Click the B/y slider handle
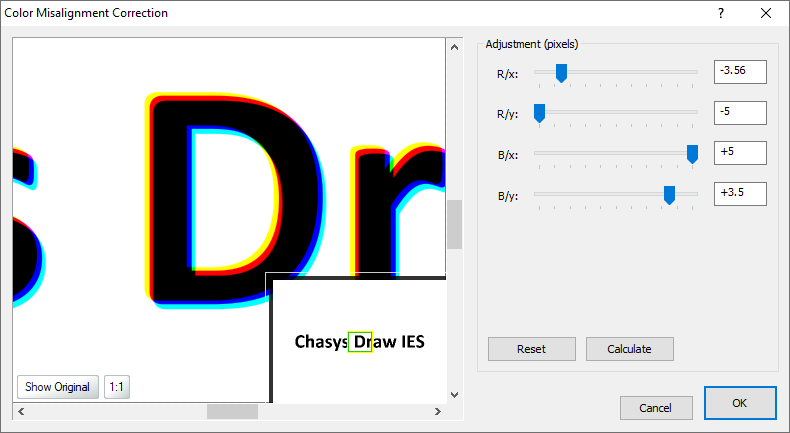The image size is (790, 433). pyautogui.click(x=669, y=194)
